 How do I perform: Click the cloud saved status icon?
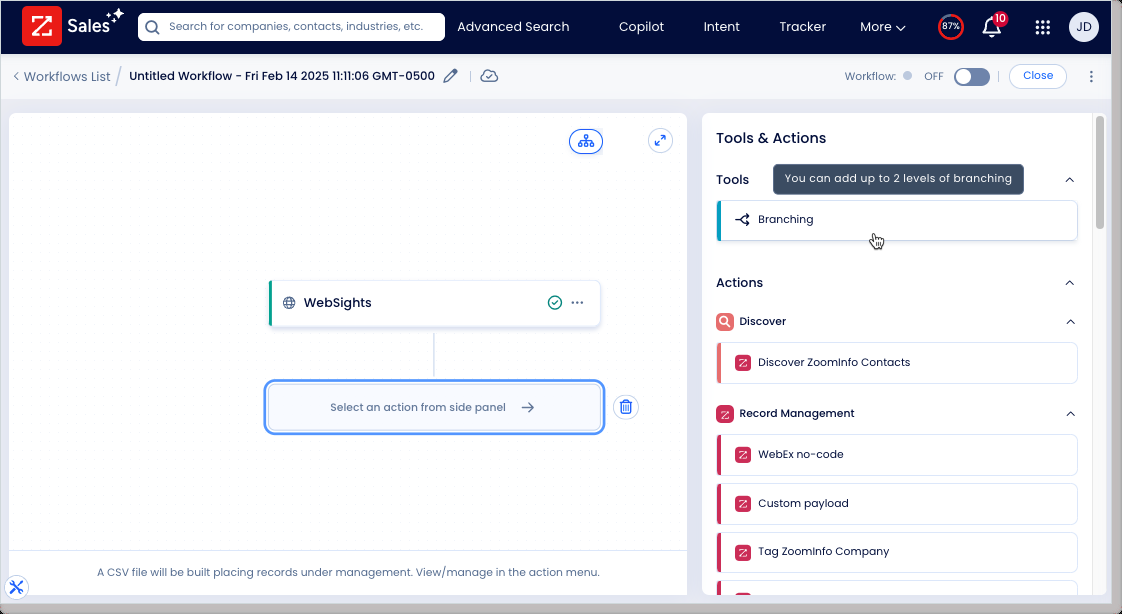coord(489,76)
